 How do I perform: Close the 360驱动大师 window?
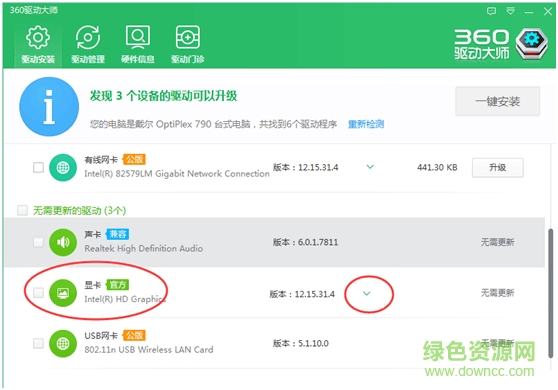[x=548, y=12]
